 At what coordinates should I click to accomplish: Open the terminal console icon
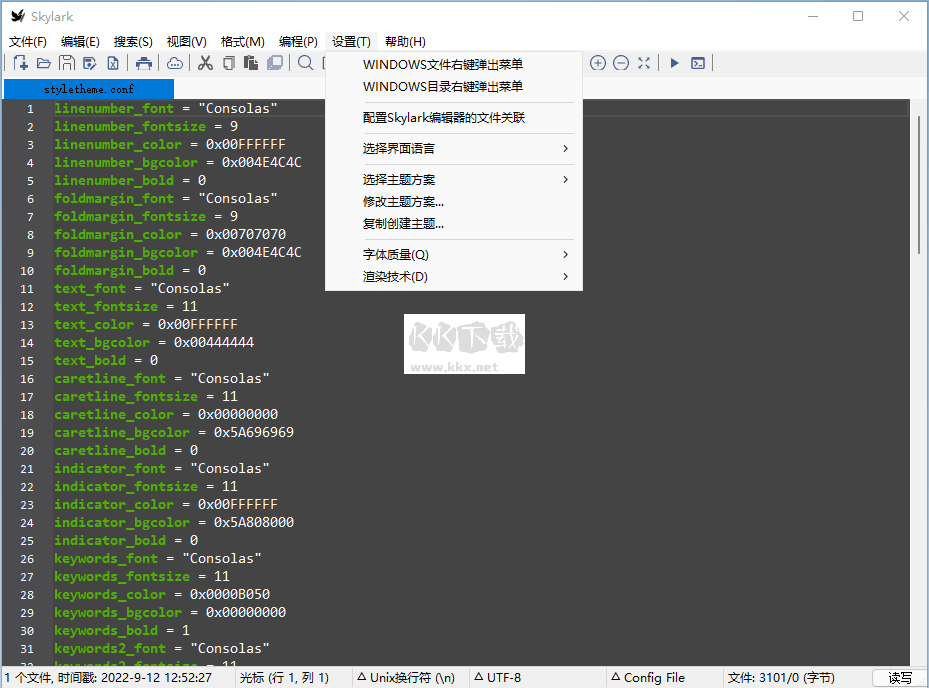point(697,62)
